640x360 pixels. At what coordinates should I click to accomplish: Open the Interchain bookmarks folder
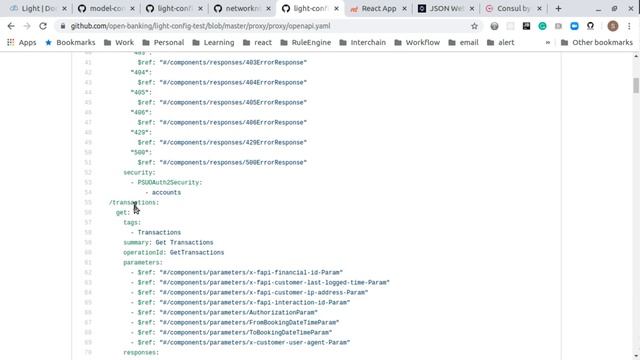point(362,42)
